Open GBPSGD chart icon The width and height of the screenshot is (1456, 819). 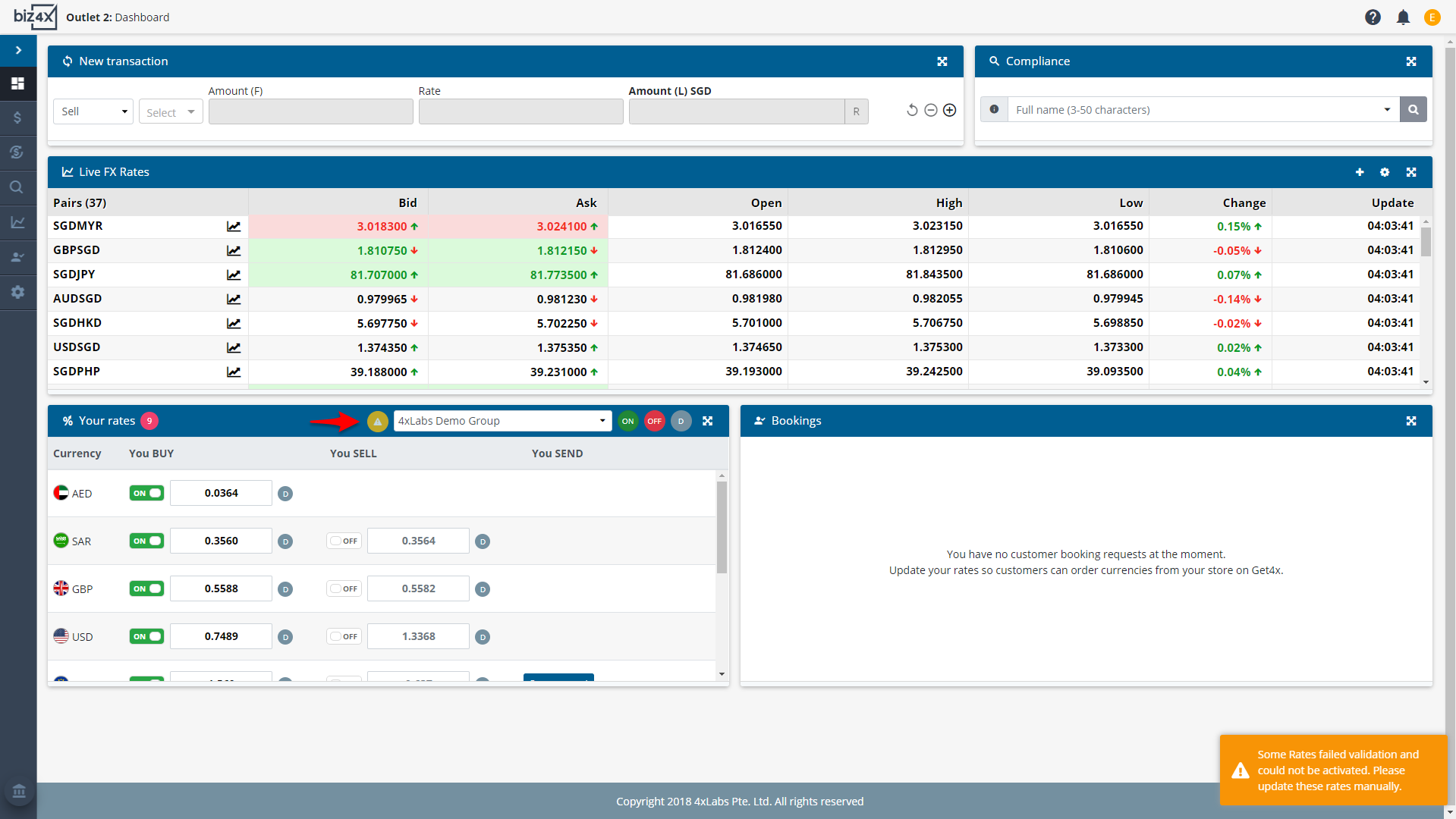point(234,250)
